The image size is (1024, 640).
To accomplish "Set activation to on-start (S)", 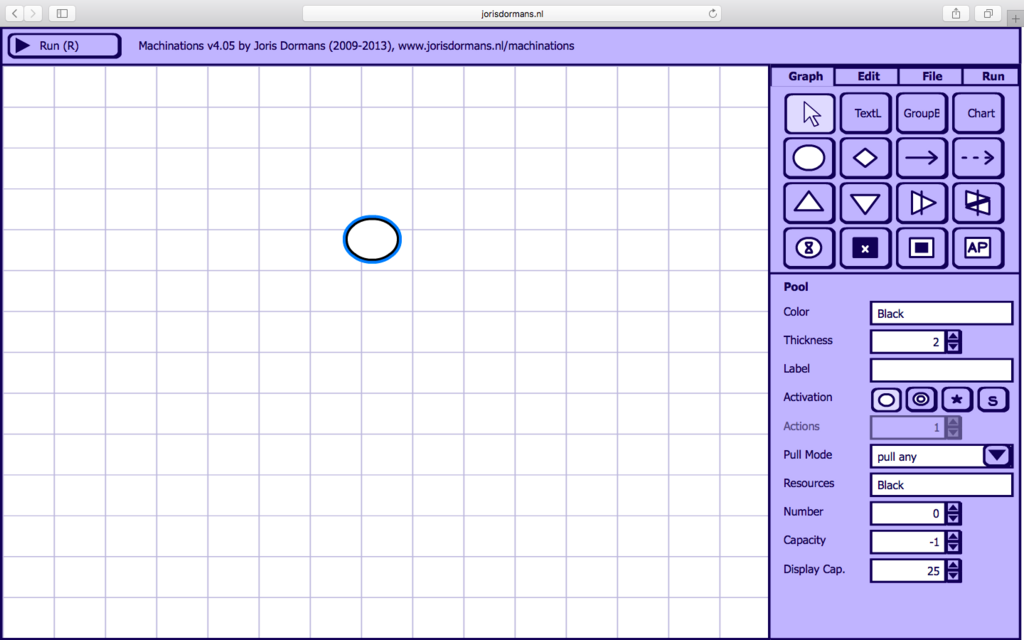I will (x=993, y=400).
